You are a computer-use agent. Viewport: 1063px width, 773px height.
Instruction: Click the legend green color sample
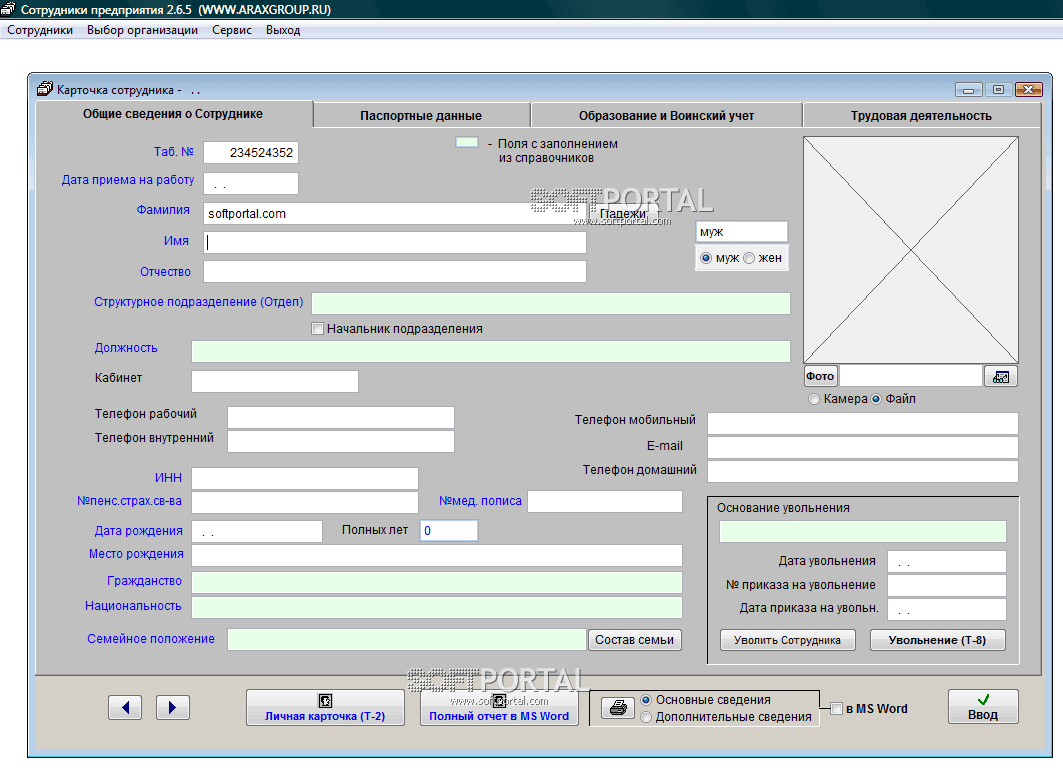[x=466, y=142]
